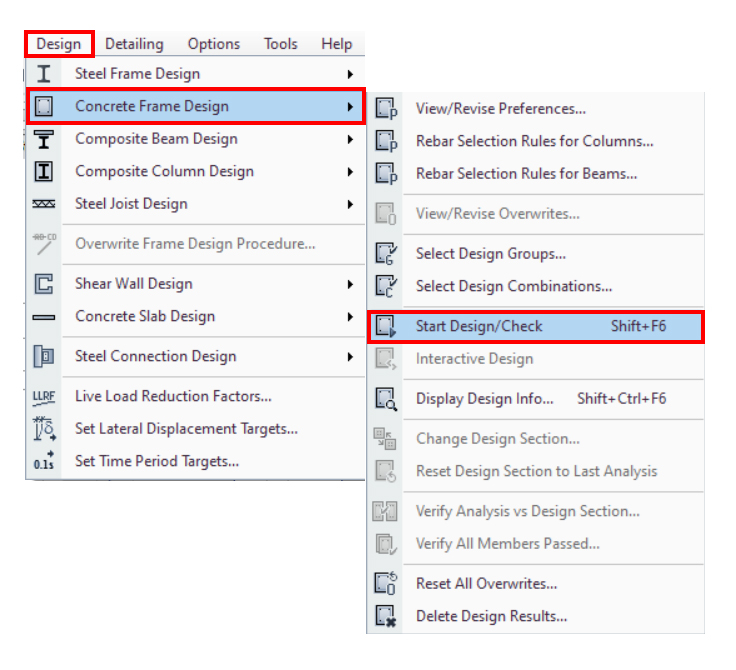Open the Tools menu

(x=281, y=44)
